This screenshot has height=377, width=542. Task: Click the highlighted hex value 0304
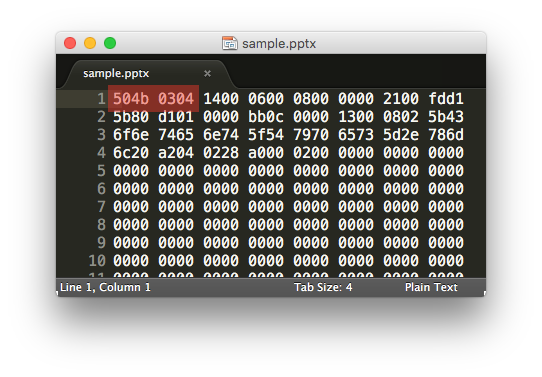176,99
